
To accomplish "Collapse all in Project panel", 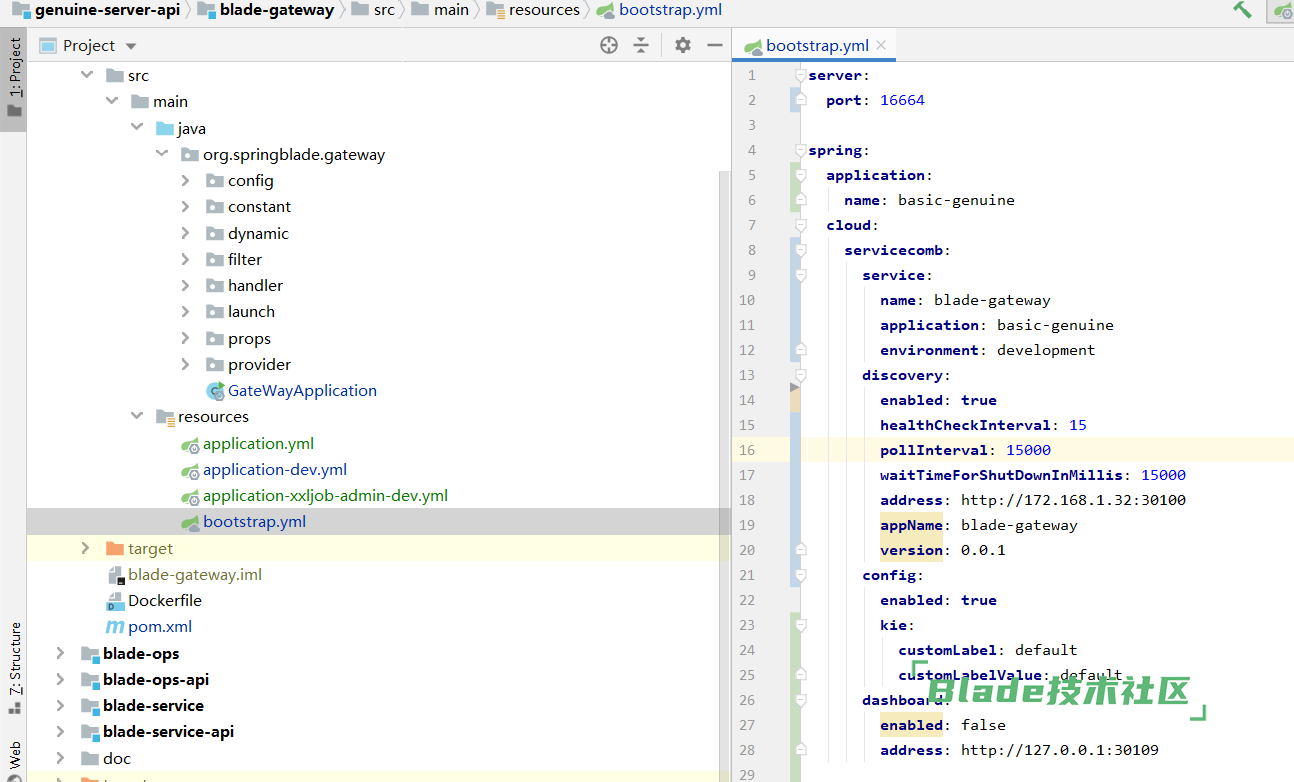I will pyautogui.click(x=641, y=45).
